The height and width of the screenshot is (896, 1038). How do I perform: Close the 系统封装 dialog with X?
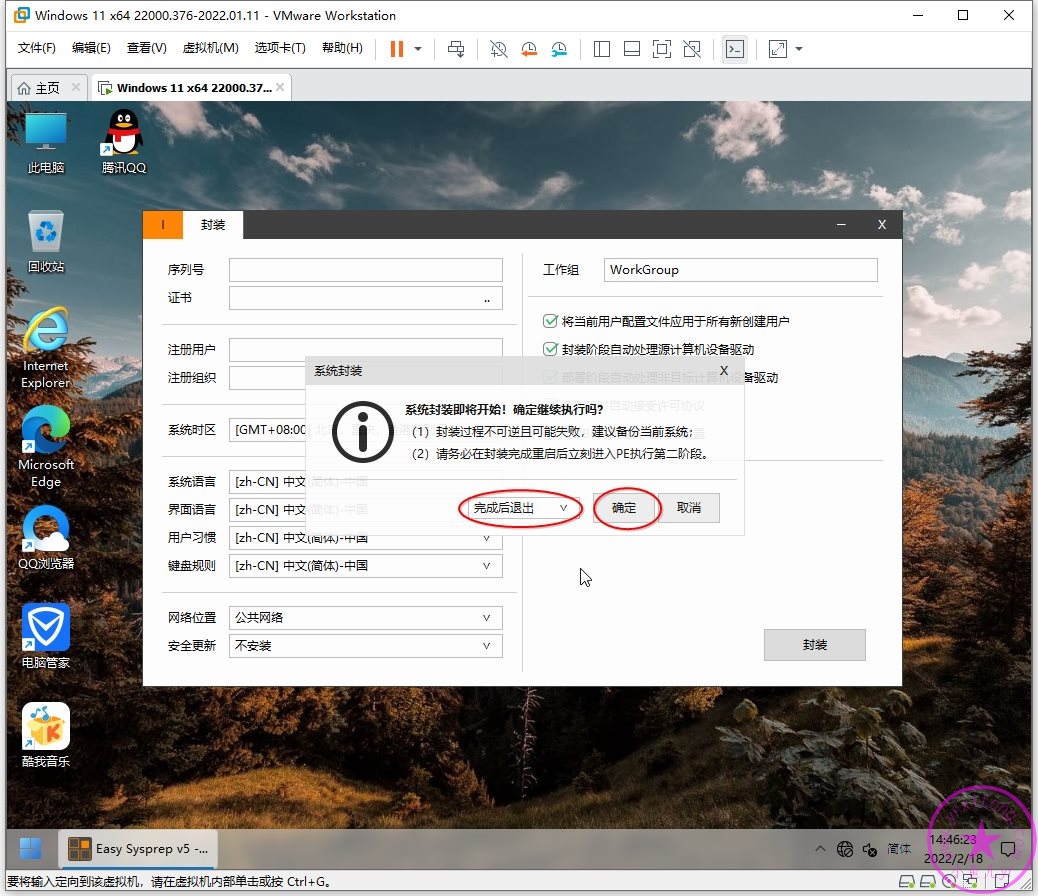click(x=724, y=370)
